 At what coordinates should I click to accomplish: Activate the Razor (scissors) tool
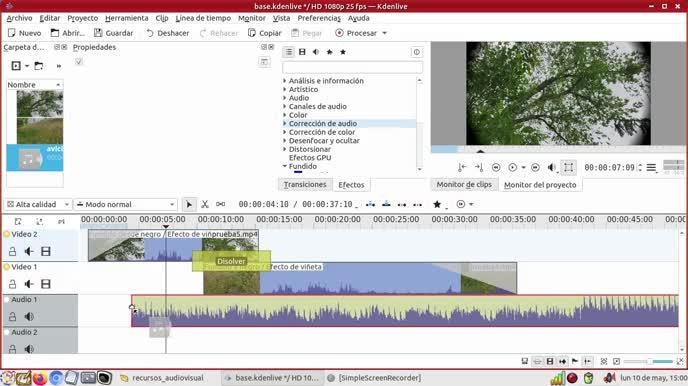(x=205, y=204)
